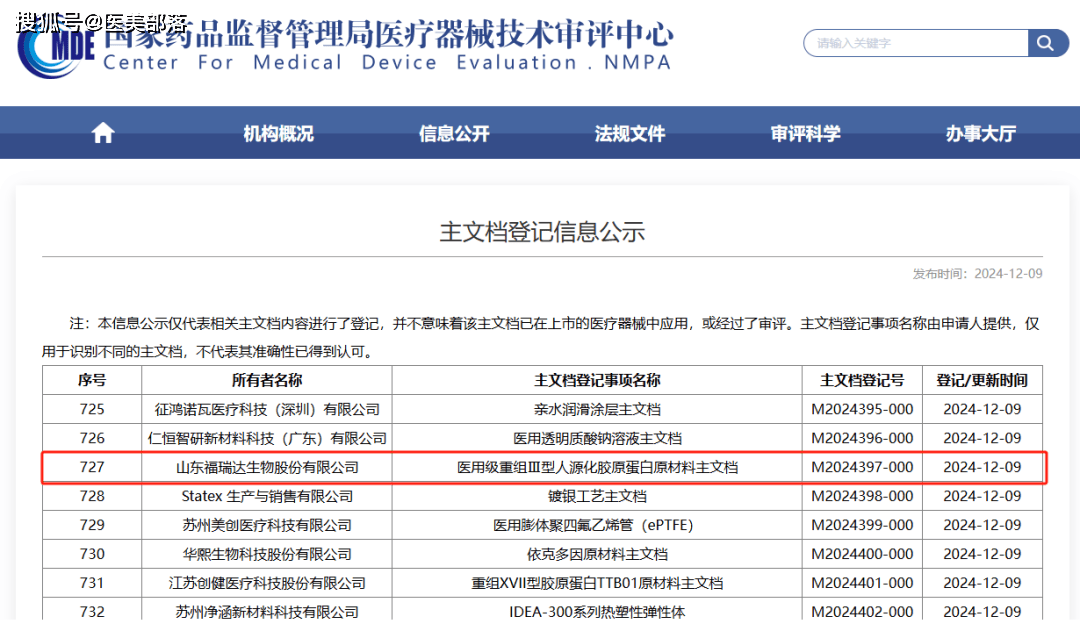The image size is (1080, 624).
Task: Open the 信息公开 menu
Action: 454,134
